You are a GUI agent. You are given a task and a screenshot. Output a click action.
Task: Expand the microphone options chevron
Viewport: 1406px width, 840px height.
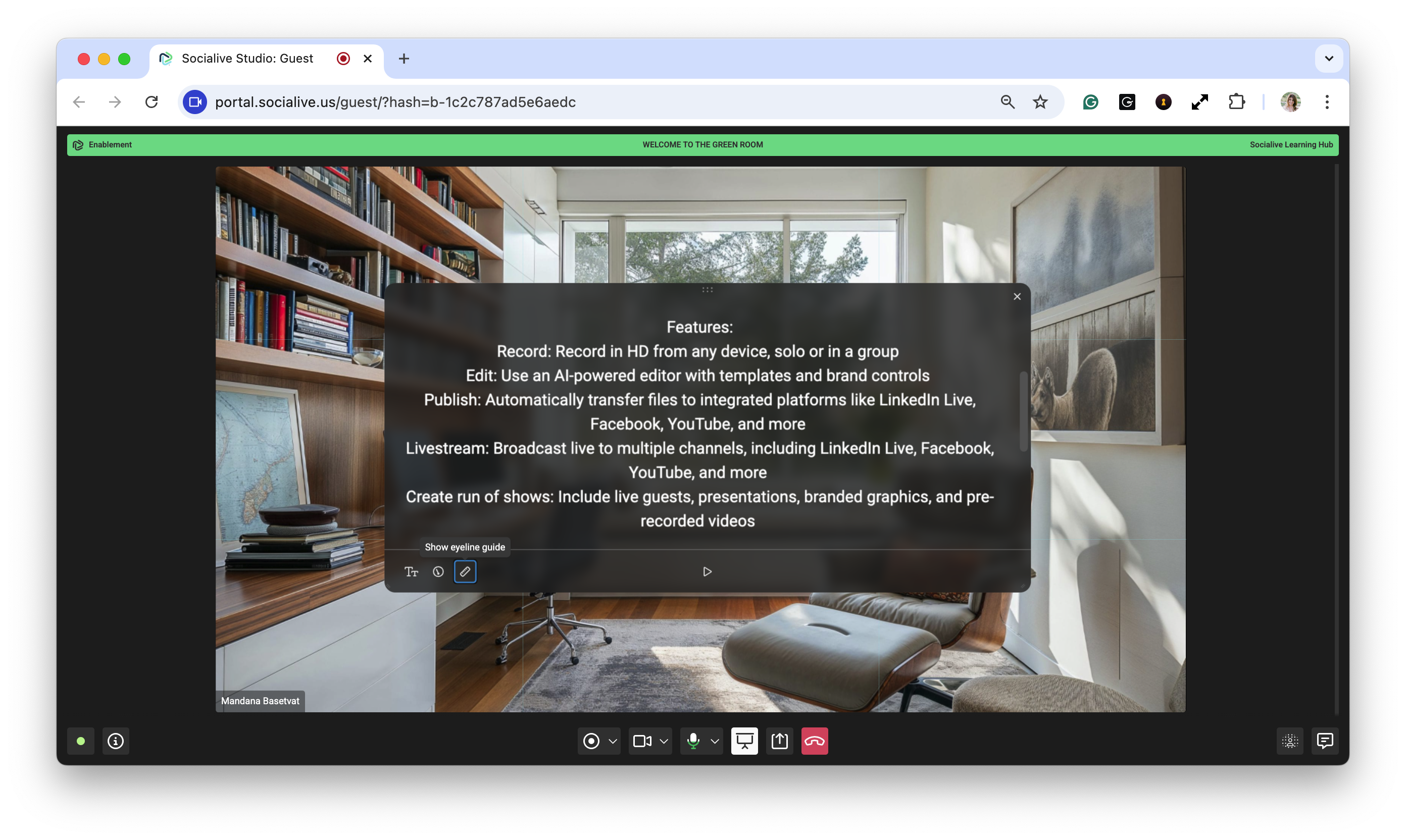[x=715, y=741]
